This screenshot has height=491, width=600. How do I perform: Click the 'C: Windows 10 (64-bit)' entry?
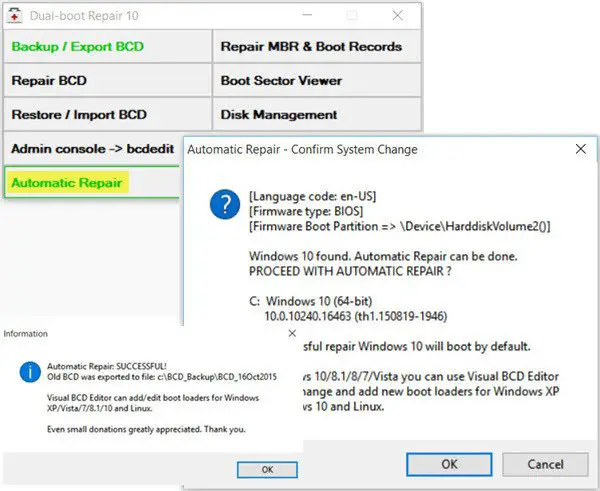(x=311, y=301)
